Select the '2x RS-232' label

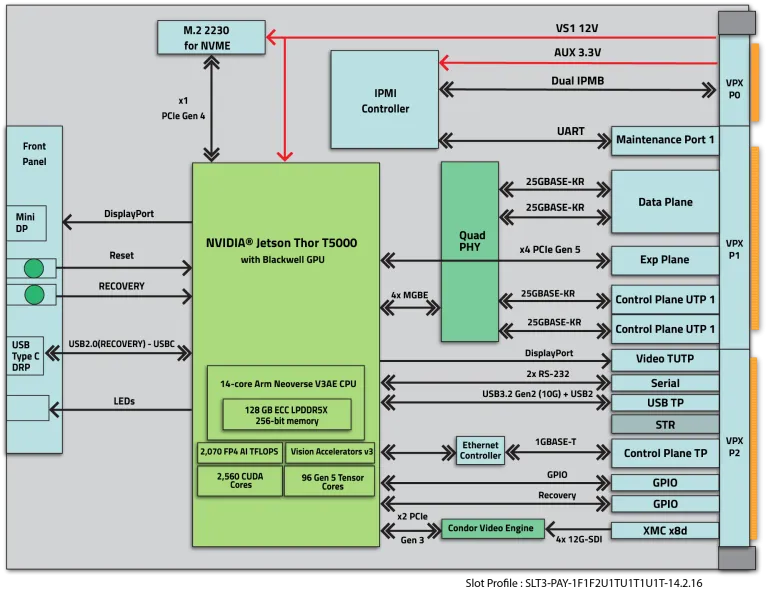548,374
